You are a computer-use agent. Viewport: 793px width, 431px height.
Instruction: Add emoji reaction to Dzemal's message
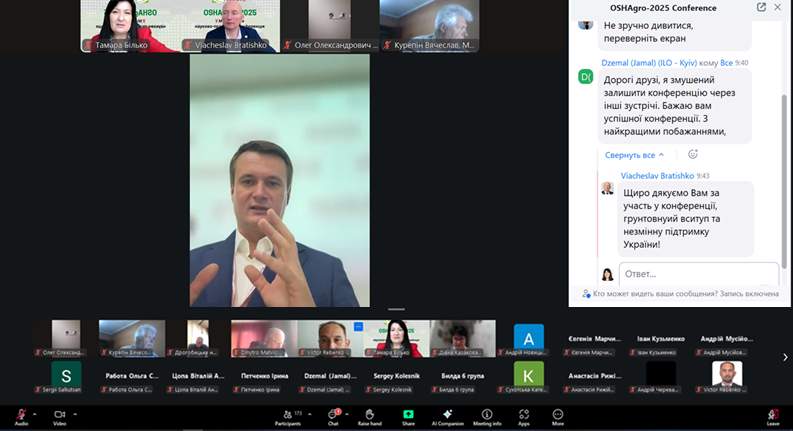[693, 154]
